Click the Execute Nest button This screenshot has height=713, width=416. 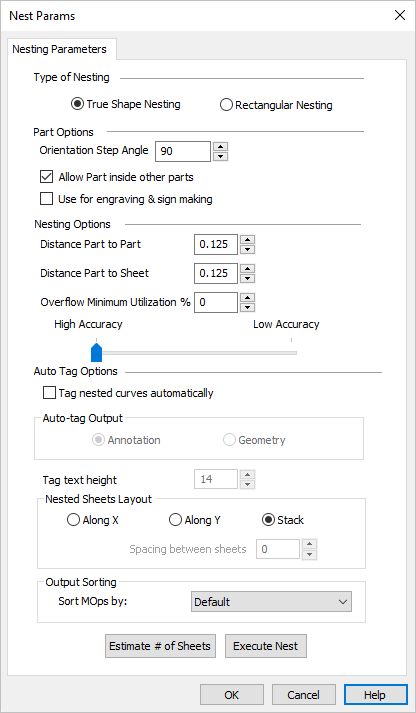[266, 646]
